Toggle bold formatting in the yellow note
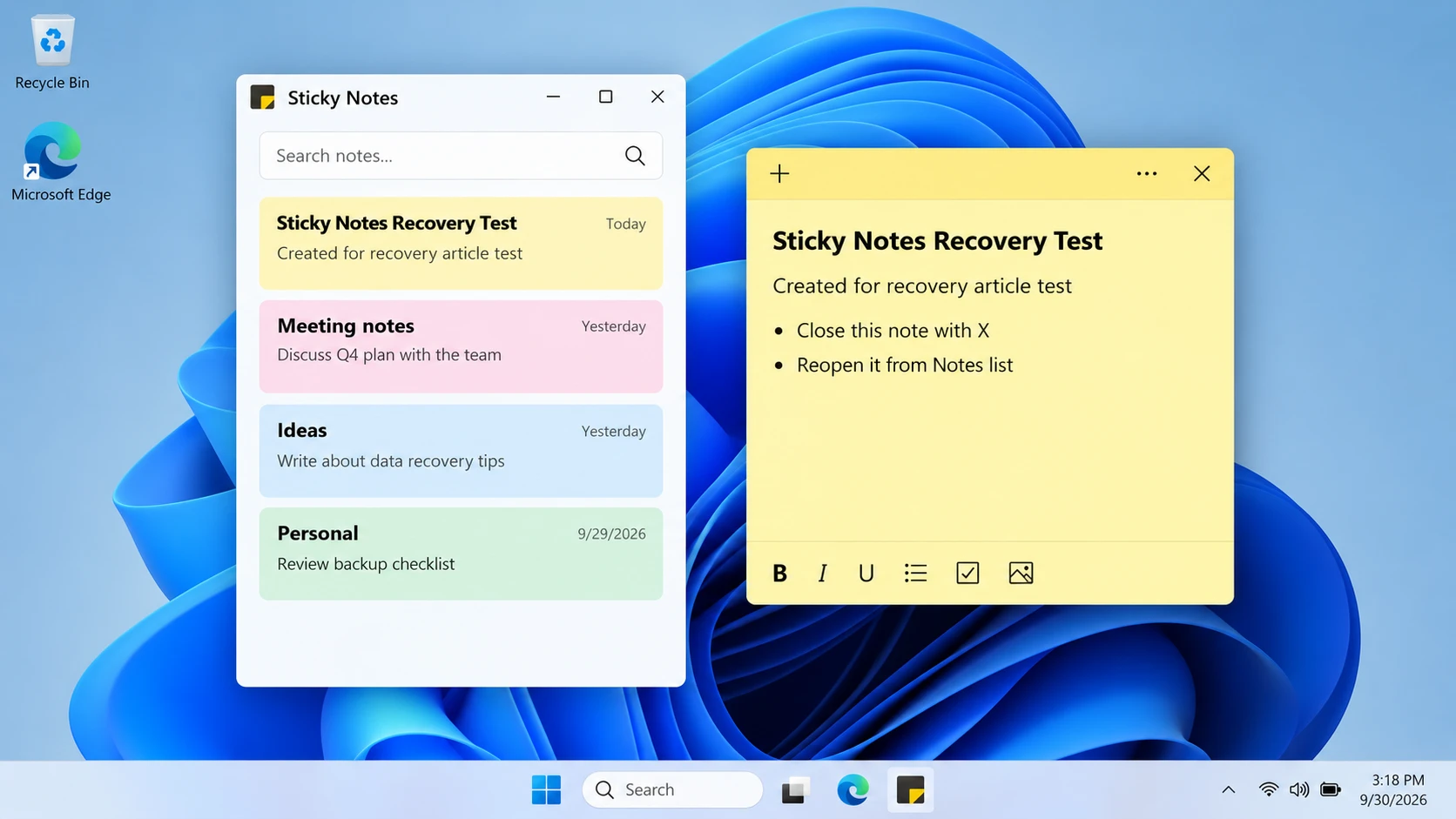Viewport: 1456px width, 819px height. [x=779, y=573]
